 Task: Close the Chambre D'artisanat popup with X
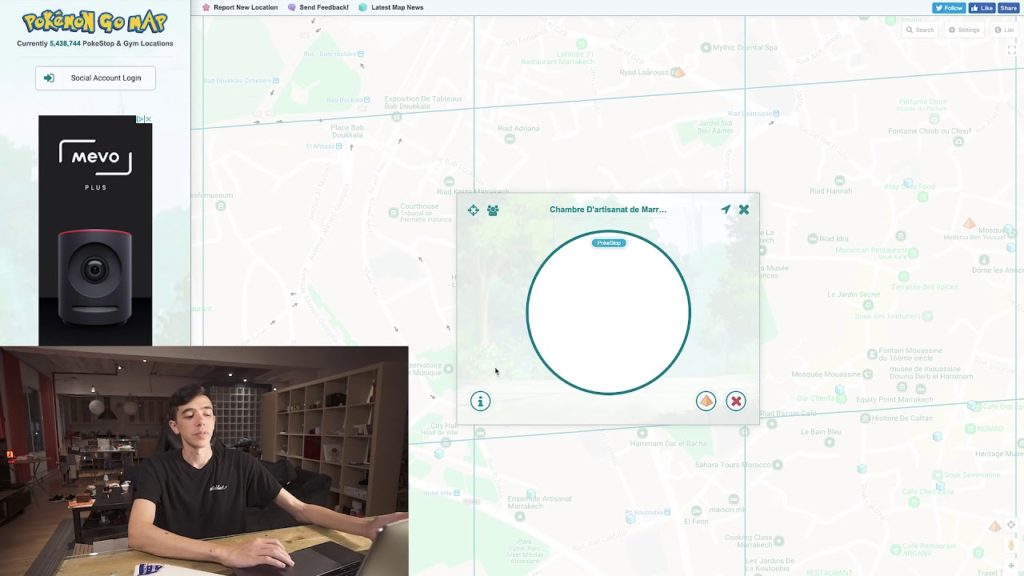tap(744, 210)
